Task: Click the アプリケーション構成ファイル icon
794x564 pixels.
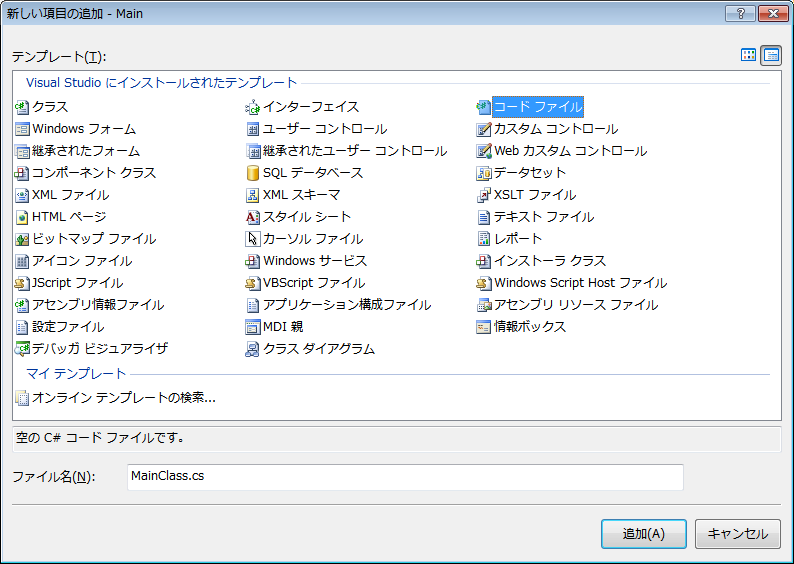Action: click(x=252, y=305)
